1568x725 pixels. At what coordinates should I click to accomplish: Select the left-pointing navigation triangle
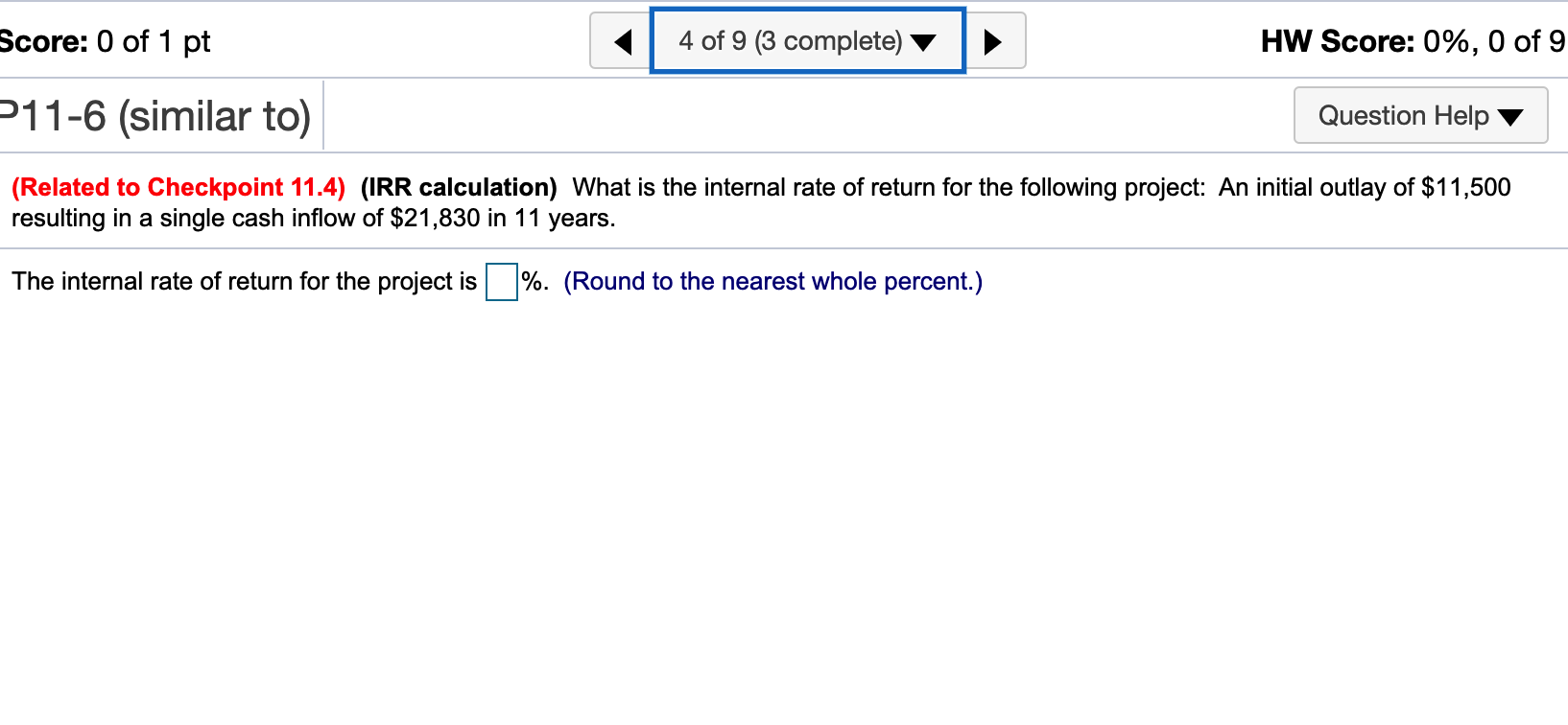pos(623,40)
